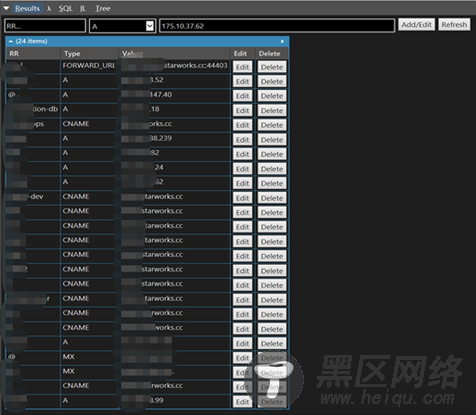Collapse the results pane triangle
This screenshot has height=415, width=476.
(x=6, y=8)
